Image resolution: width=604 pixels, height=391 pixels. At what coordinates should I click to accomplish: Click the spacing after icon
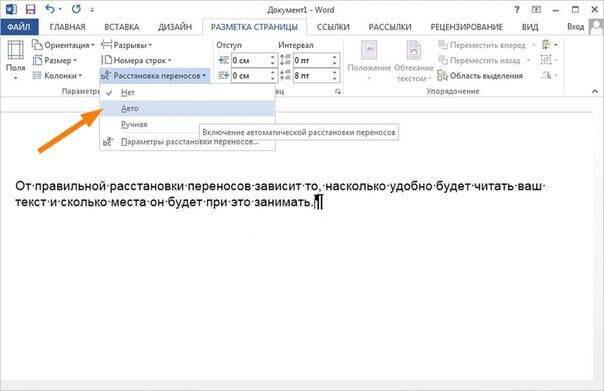285,75
